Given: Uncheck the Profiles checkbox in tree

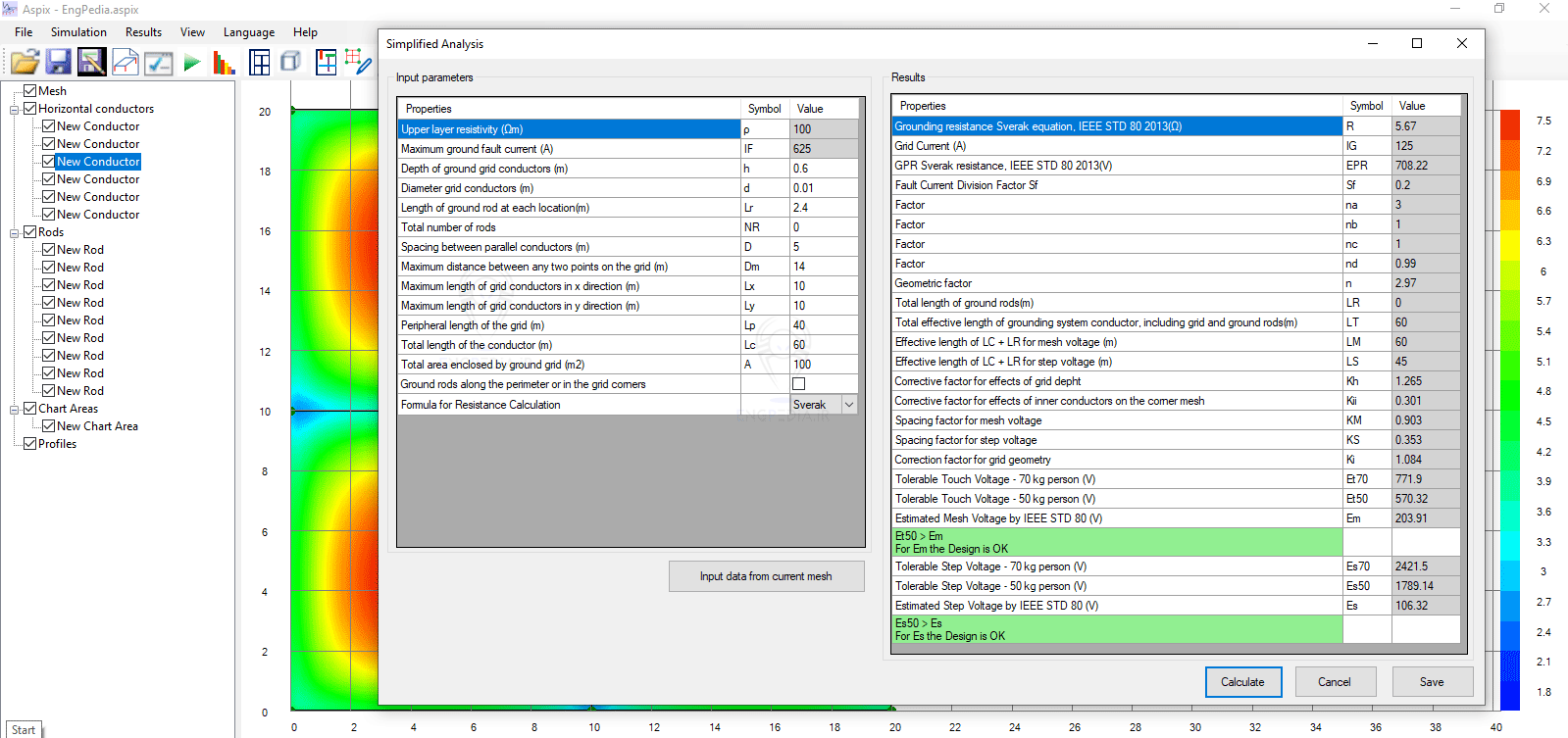Looking at the screenshot, I should (x=30, y=444).
